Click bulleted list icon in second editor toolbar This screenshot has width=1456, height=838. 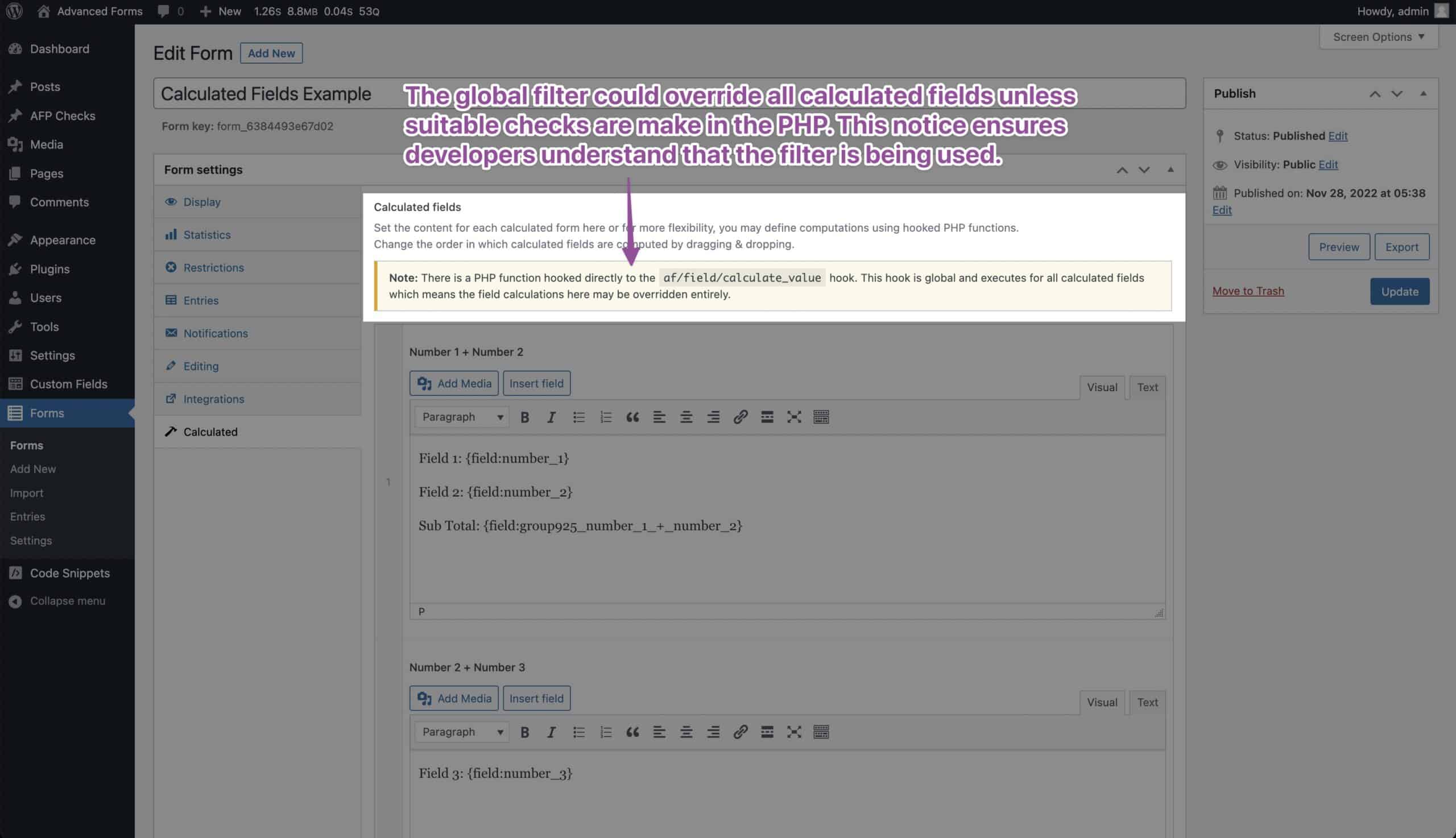click(578, 732)
